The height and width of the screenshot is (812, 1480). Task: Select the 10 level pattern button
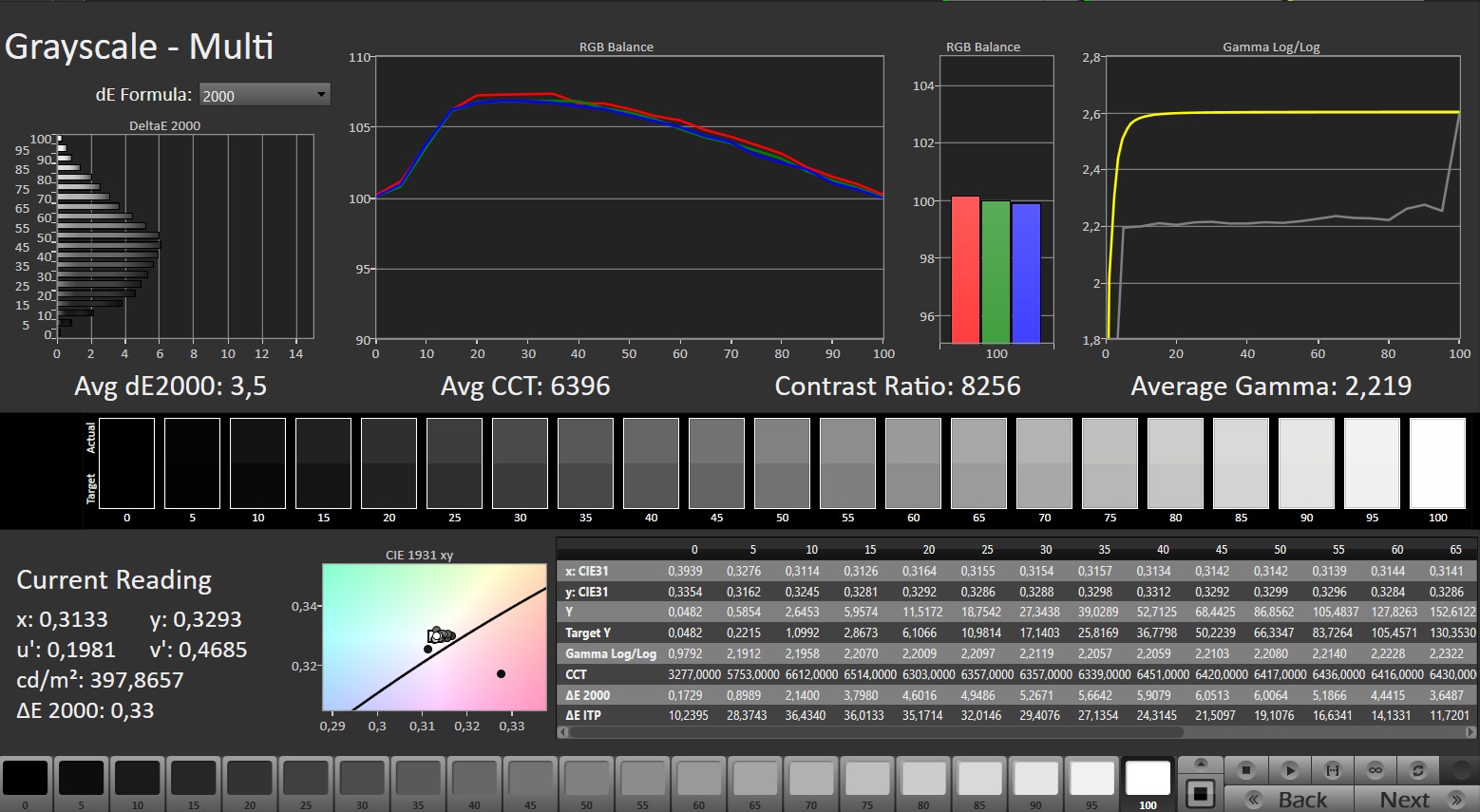pos(138,784)
